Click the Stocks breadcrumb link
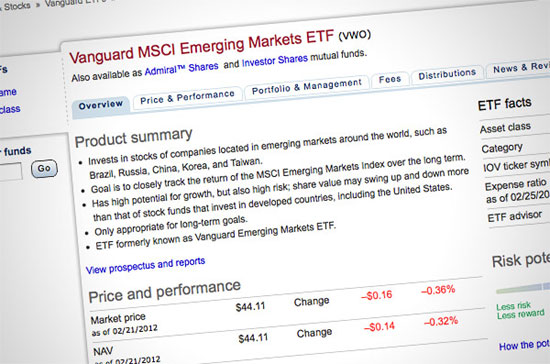550x364 pixels. pos(16,6)
